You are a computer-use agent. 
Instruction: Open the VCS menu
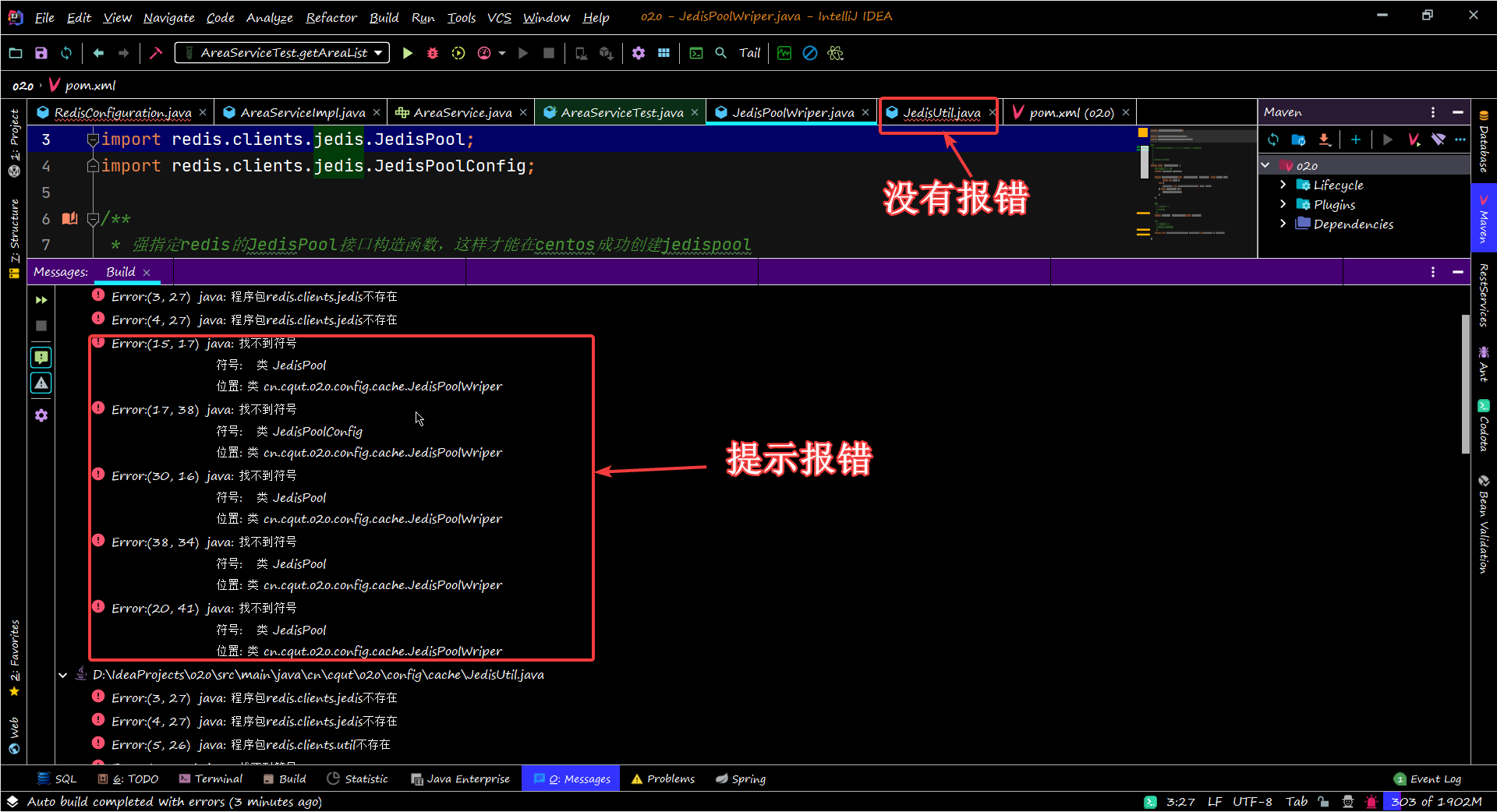[499, 17]
